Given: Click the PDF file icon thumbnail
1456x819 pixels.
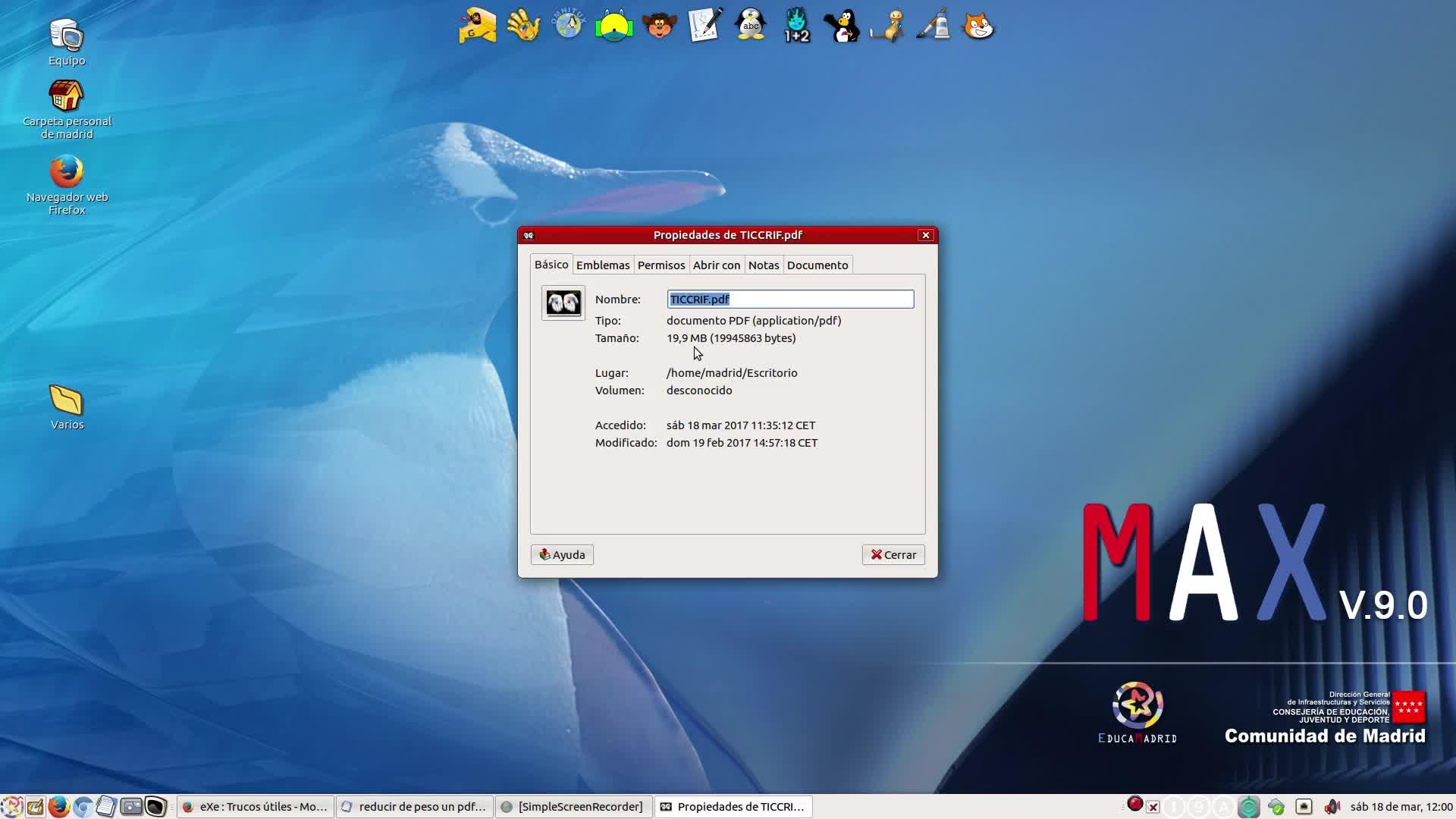Looking at the screenshot, I should point(563,303).
